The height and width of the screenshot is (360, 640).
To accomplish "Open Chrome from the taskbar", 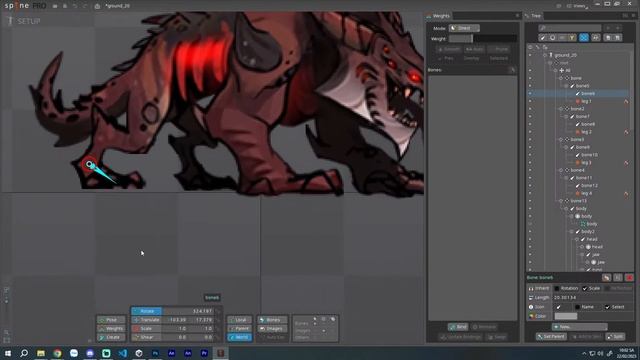I will 57,353.
